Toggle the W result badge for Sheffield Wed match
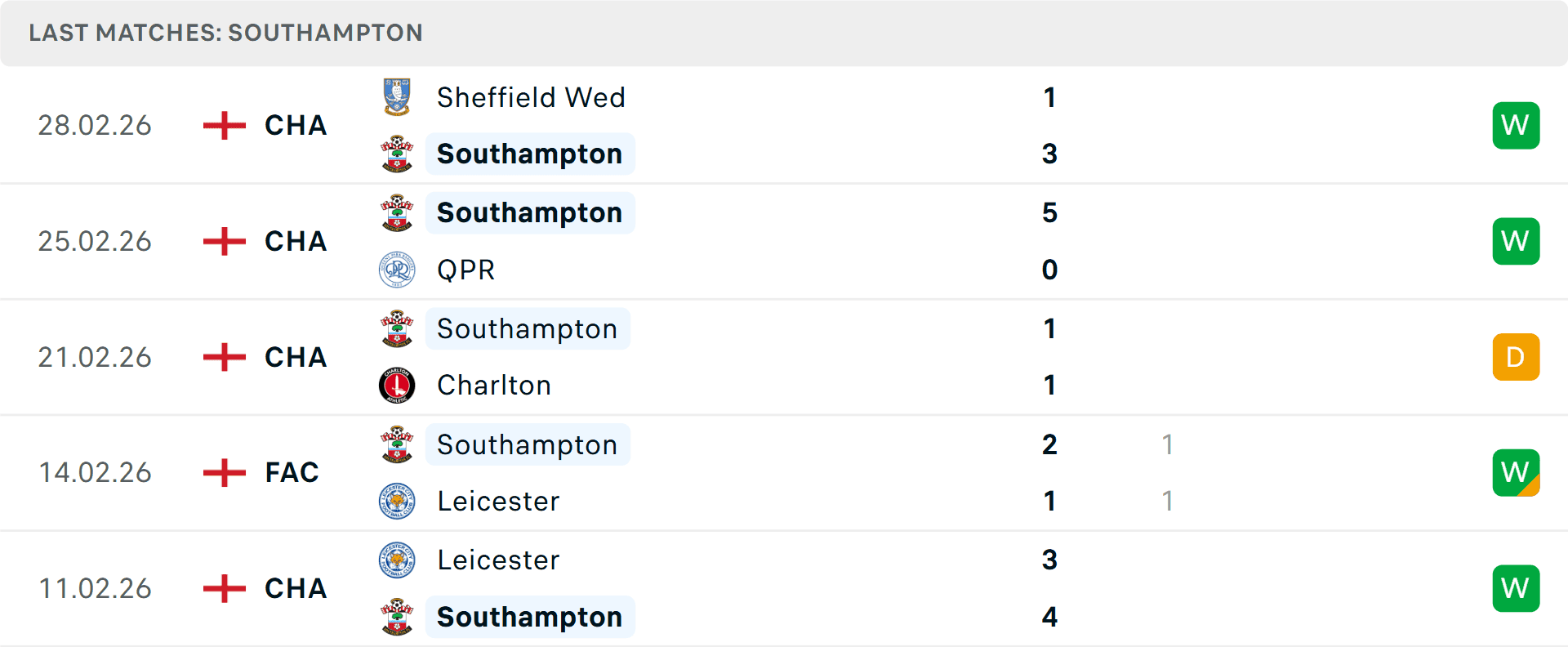The width and height of the screenshot is (1568, 647). 1516,125
